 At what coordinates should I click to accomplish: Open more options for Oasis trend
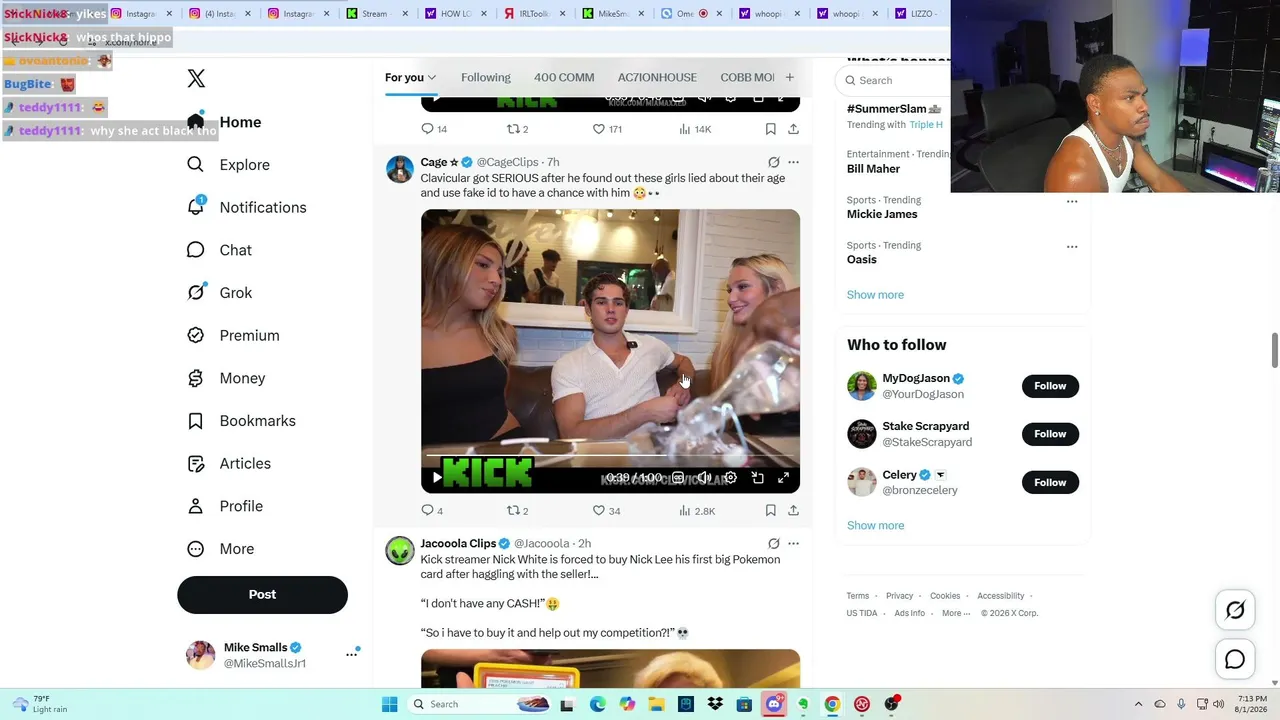coord(1072,246)
